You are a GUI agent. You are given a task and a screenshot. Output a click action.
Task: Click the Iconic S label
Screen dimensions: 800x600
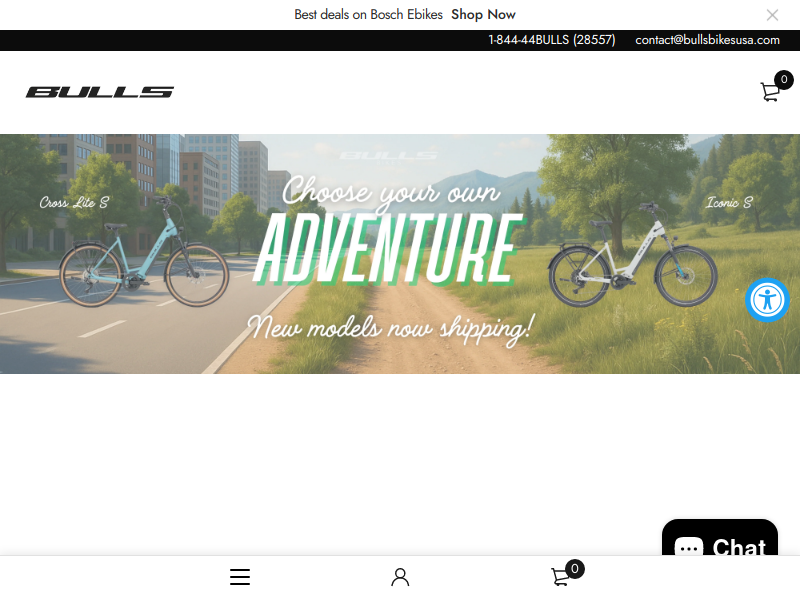[x=729, y=203]
